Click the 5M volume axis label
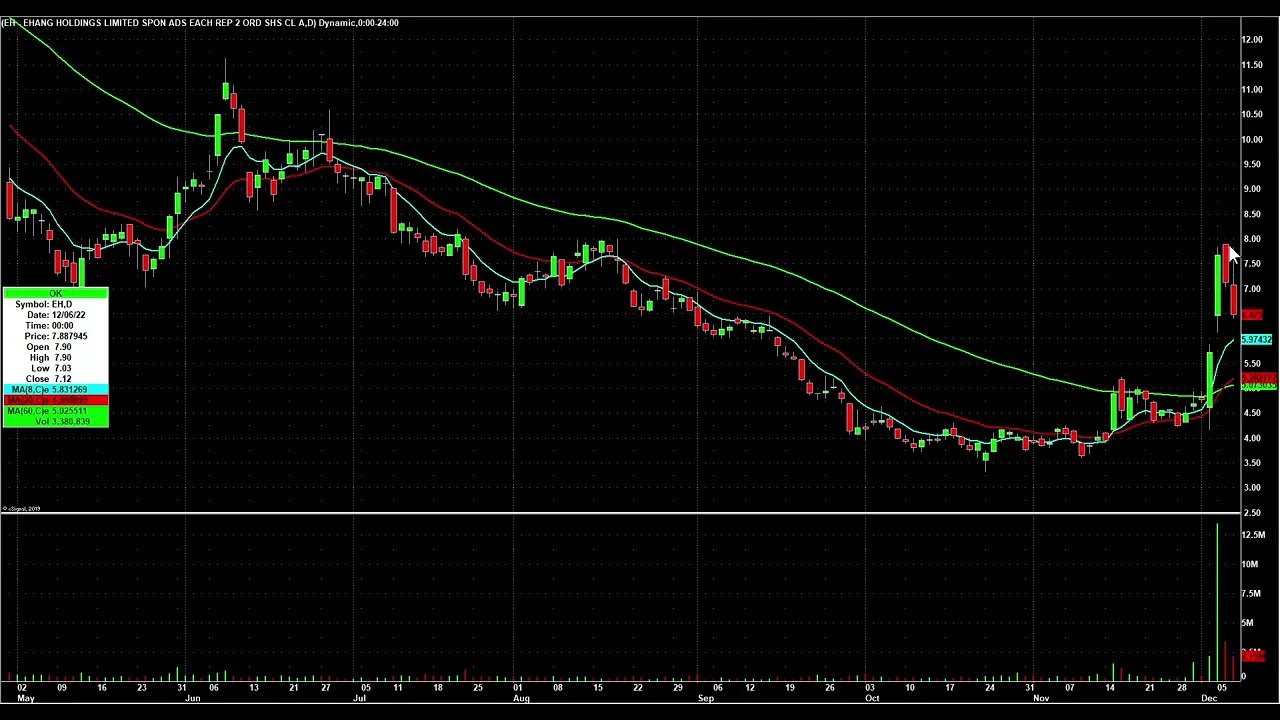1280x720 pixels. click(1247, 623)
